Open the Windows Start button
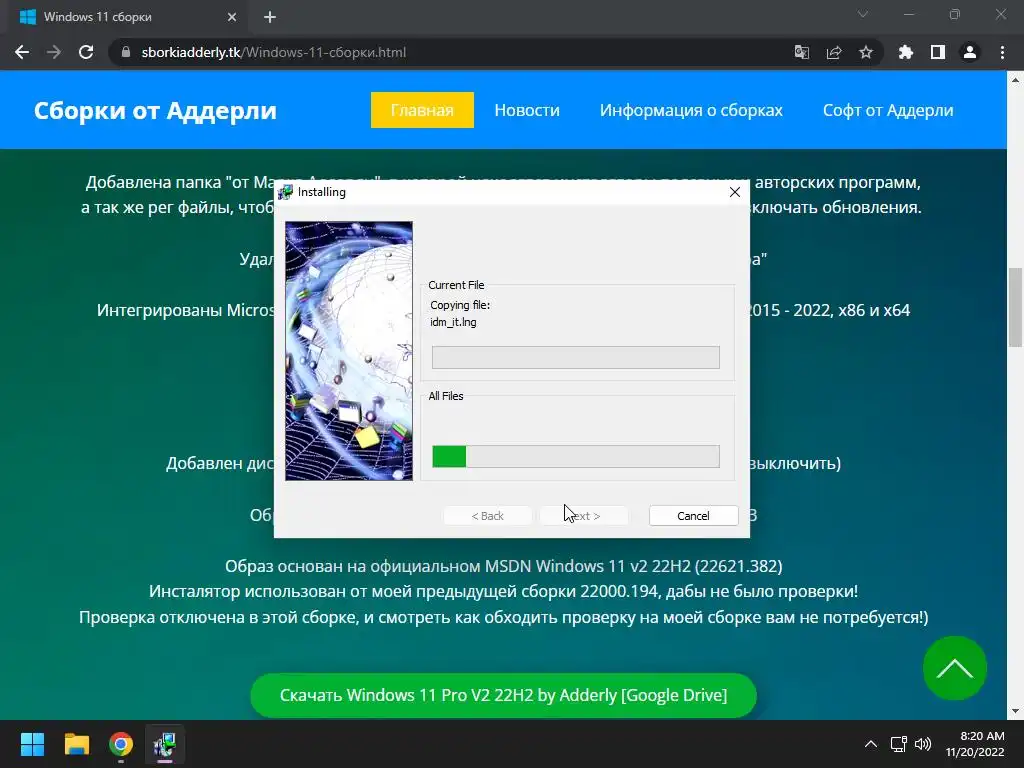Screen dimensions: 1024x768 click(33, 744)
